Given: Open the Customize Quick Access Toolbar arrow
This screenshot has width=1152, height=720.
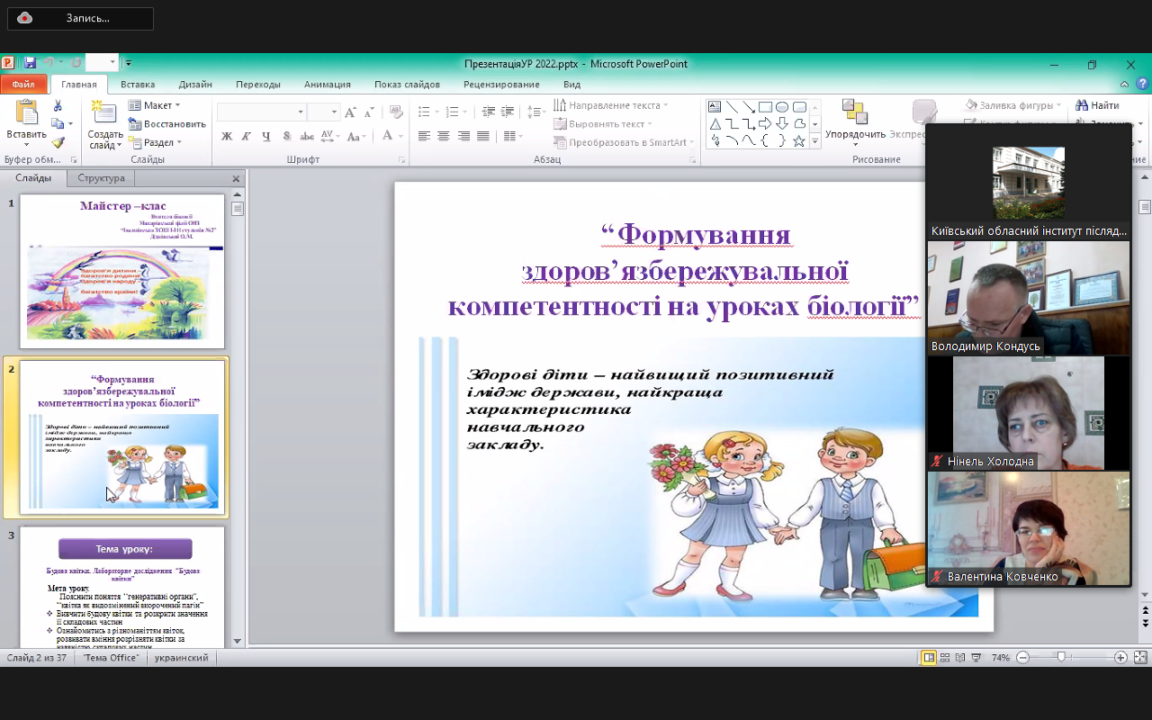Looking at the screenshot, I should pyautogui.click(x=128, y=63).
